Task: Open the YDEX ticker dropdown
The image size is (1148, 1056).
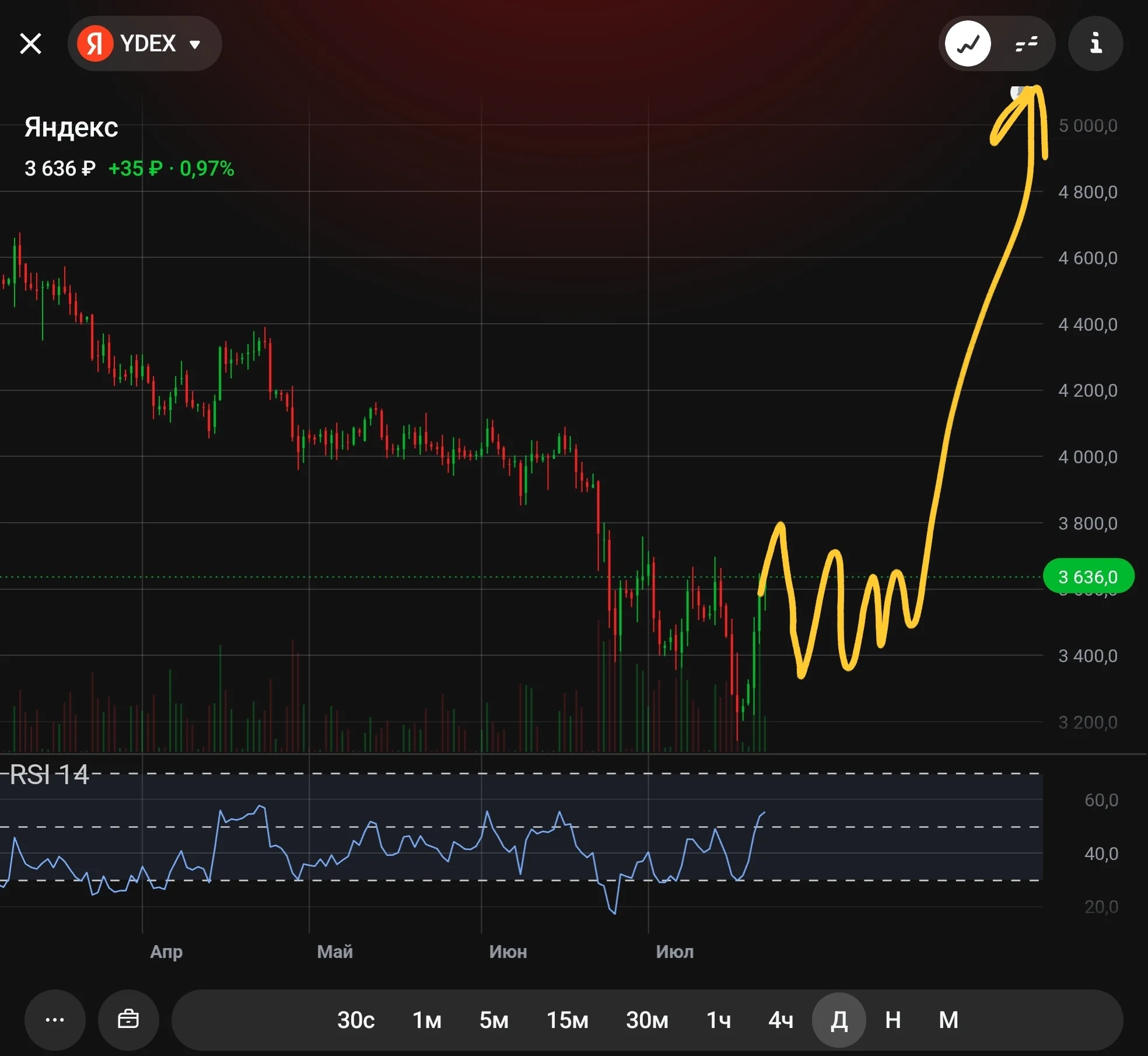Action: (145, 43)
